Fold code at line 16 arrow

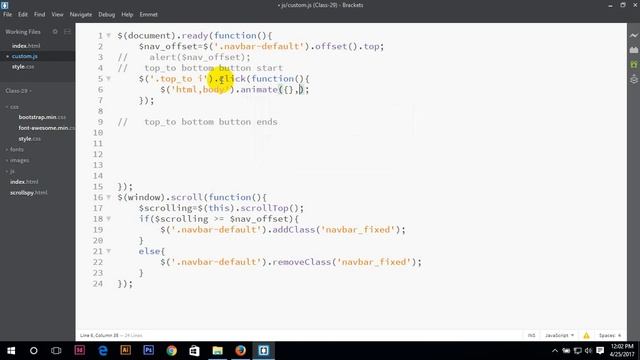point(109,197)
